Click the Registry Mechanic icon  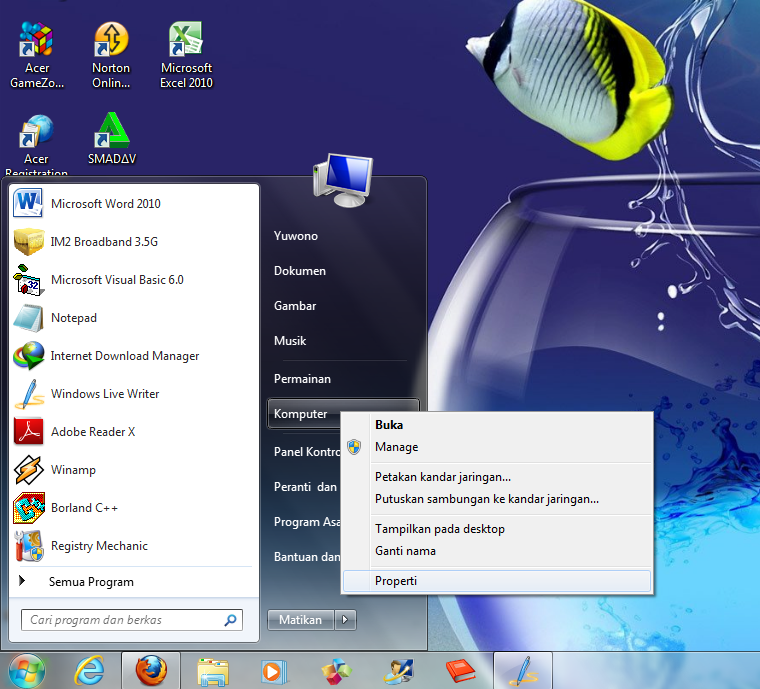tap(28, 546)
